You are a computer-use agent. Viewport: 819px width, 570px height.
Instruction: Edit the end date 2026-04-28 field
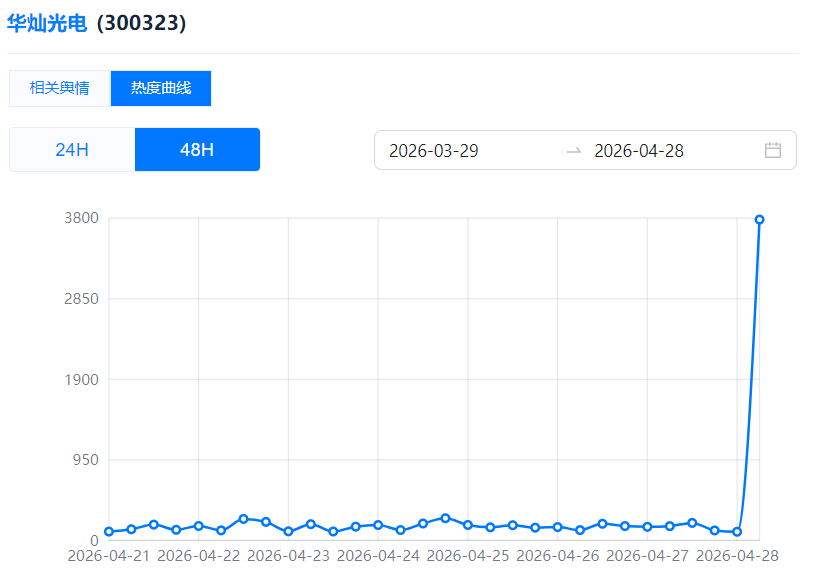pyautogui.click(x=639, y=151)
